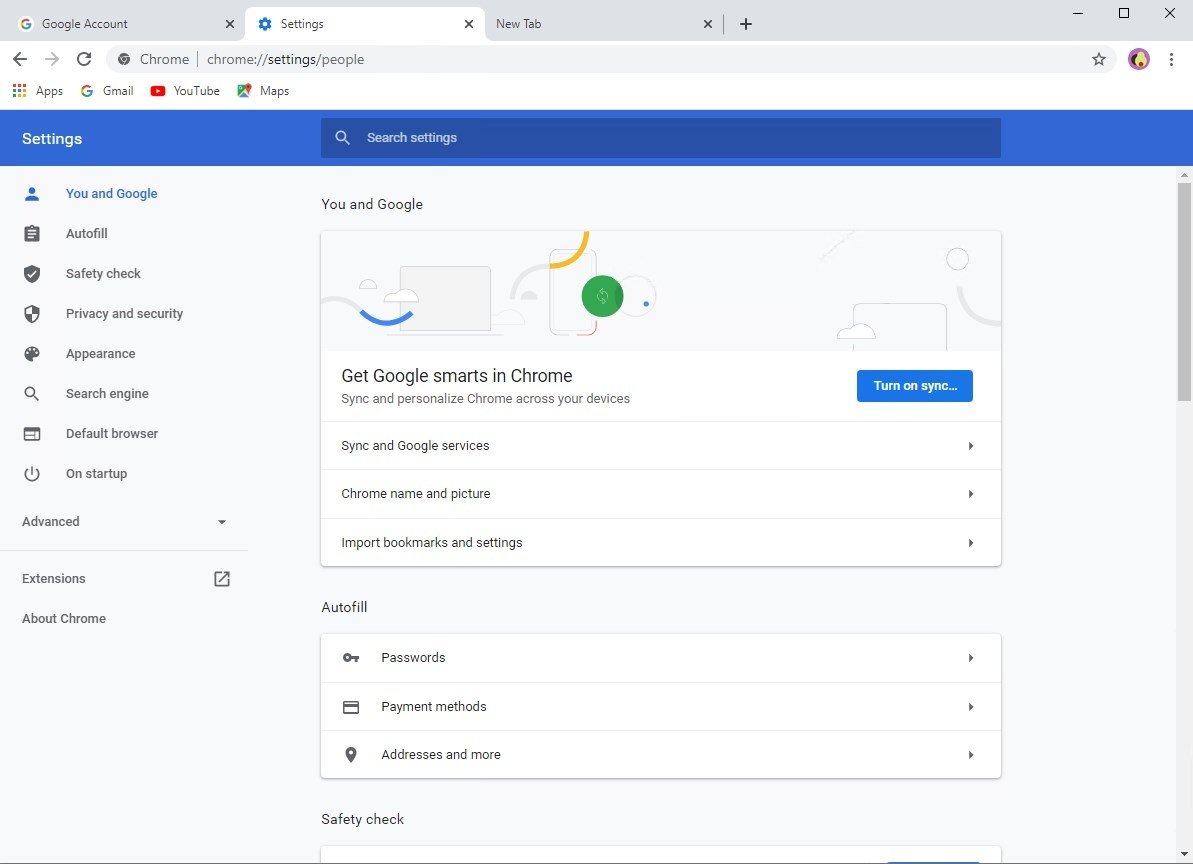The image size is (1193, 864).
Task: Open Search engine settings
Action: [107, 393]
